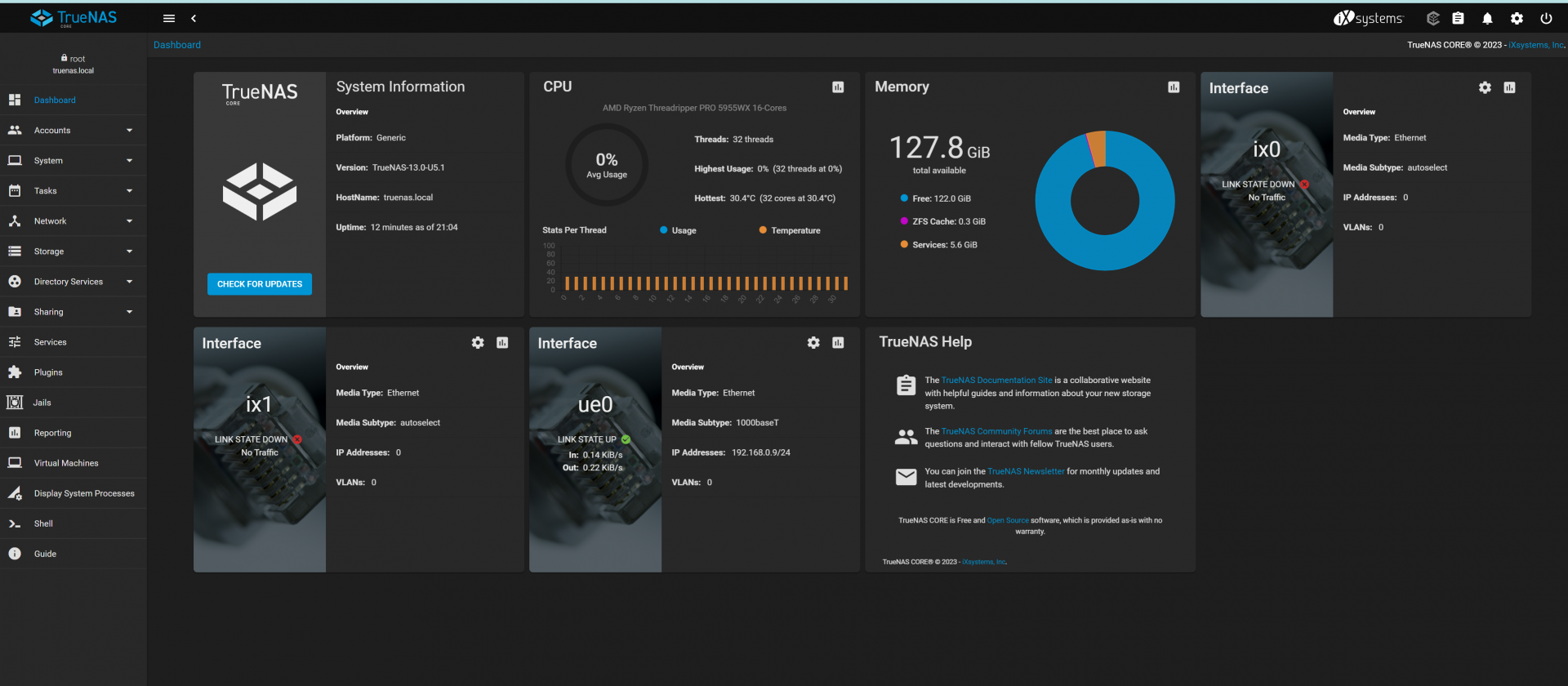This screenshot has height=686, width=1568.
Task: Open the TrueNAS Documentation Site link
Action: 996,381
